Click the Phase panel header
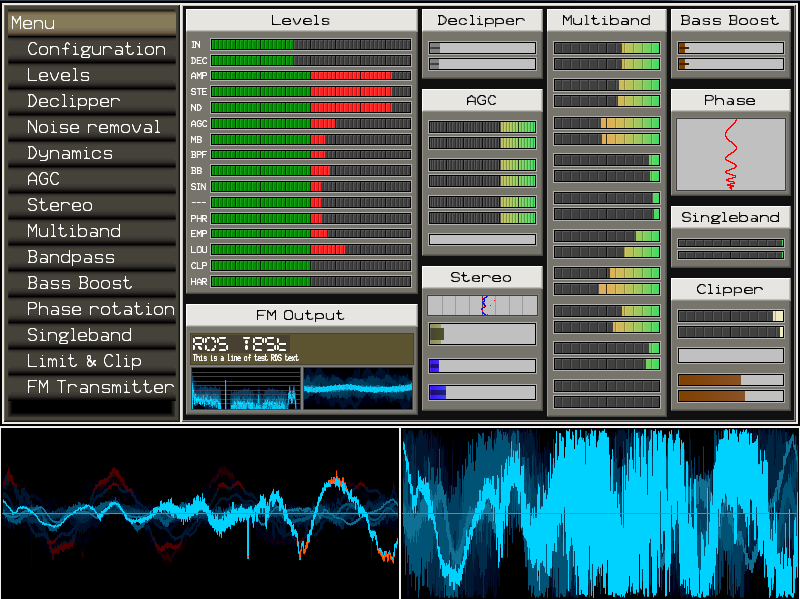Viewport: 800px width, 599px height. [730, 101]
